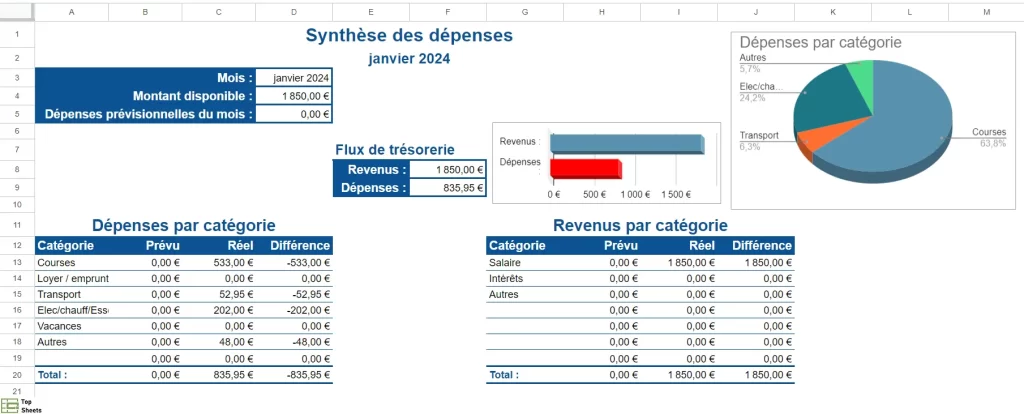Select the 'Vacances' category cell

tap(72, 325)
